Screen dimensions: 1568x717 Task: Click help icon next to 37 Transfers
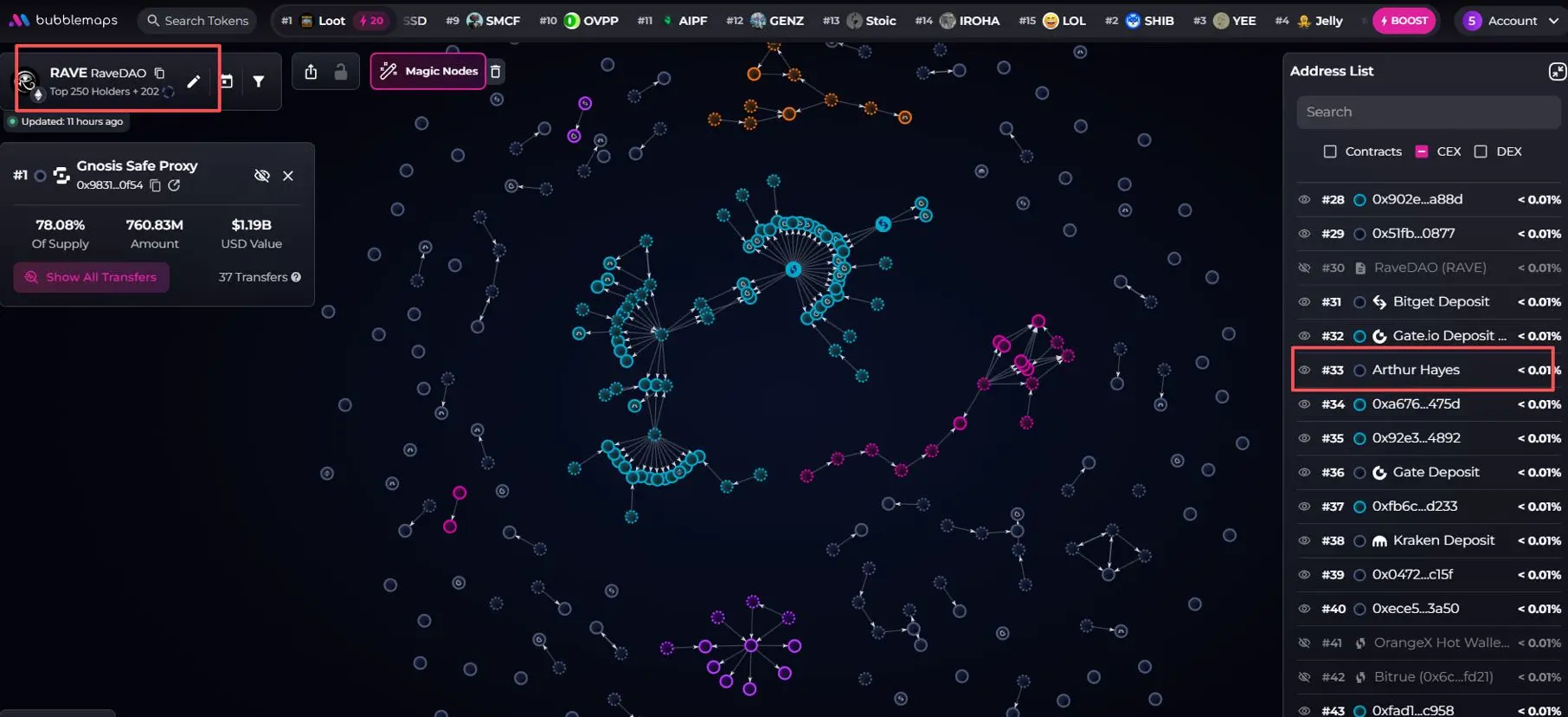coord(296,277)
